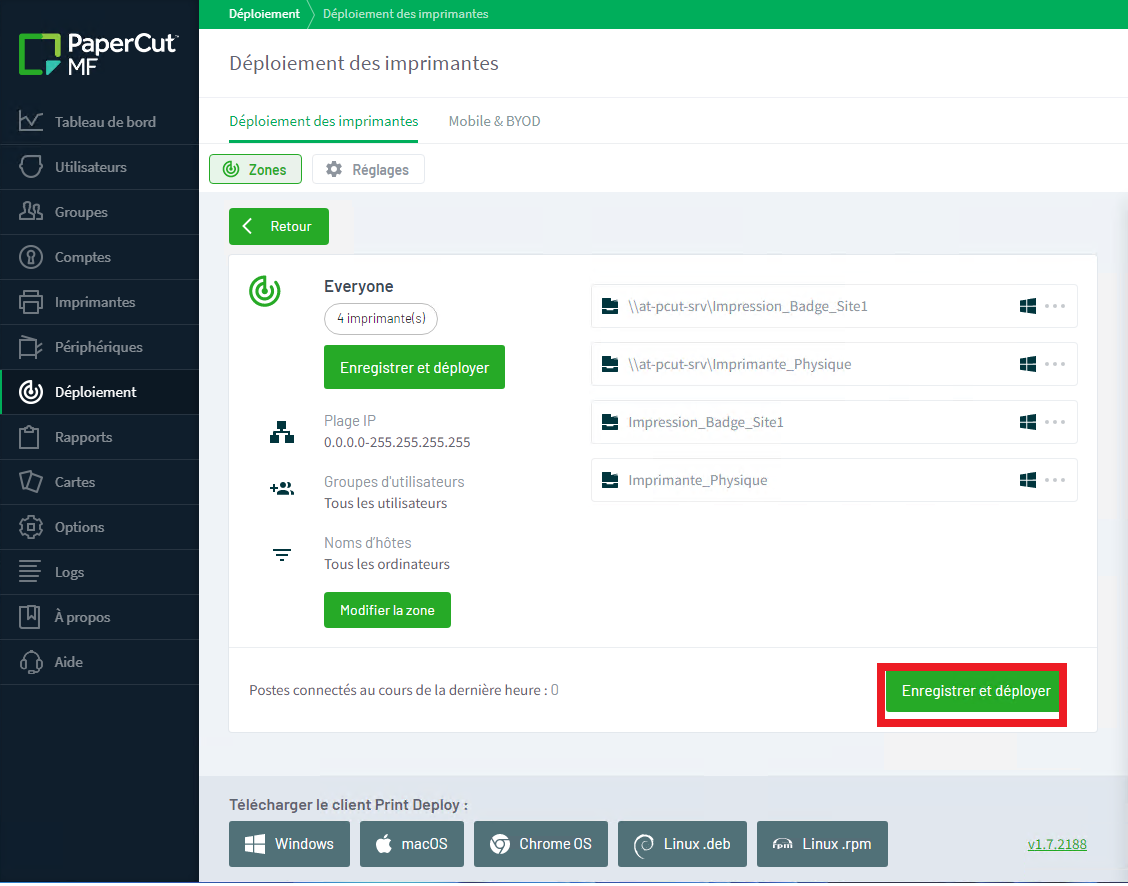Click Déploiement in the breadcrumb
1128x886 pixels.
(264, 14)
